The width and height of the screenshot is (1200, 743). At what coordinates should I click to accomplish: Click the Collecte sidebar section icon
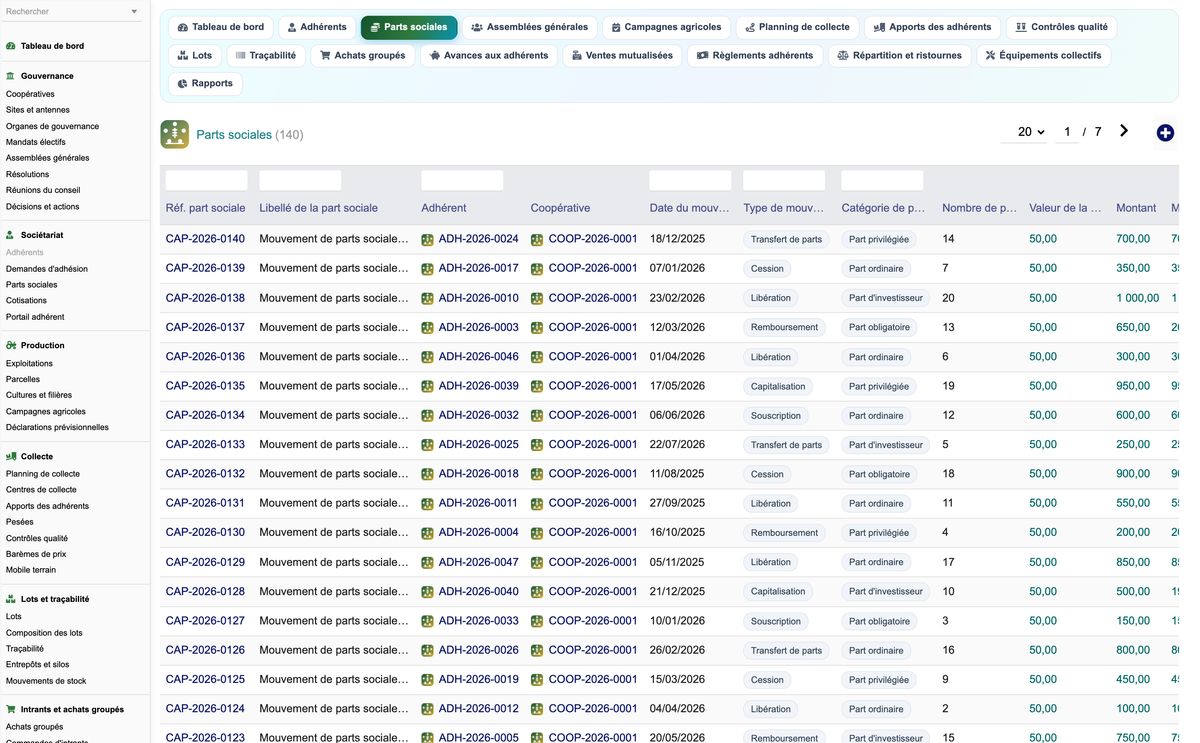point(11,457)
